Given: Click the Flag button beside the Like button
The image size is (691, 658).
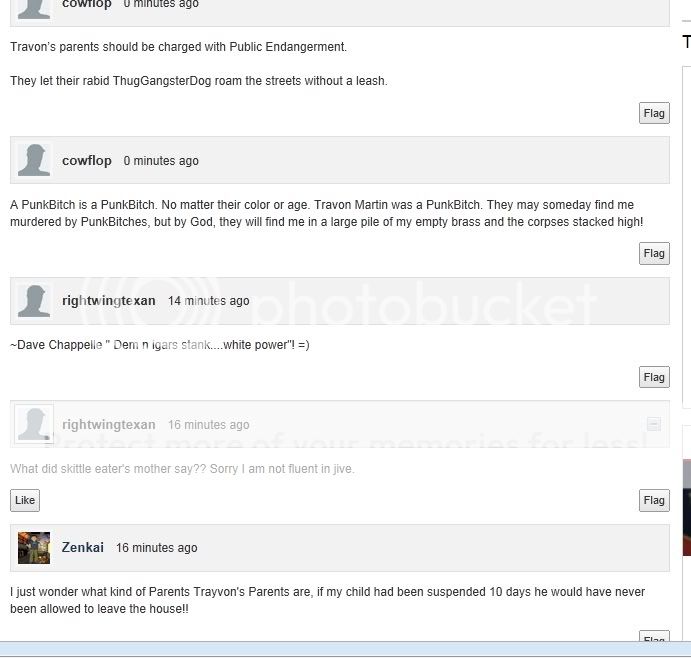Looking at the screenshot, I should point(654,500).
